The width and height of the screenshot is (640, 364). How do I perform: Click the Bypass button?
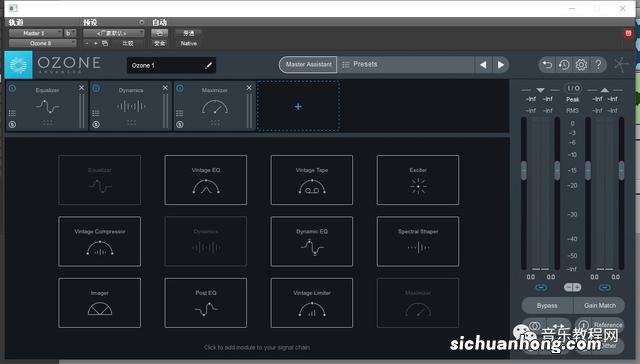pyautogui.click(x=547, y=305)
